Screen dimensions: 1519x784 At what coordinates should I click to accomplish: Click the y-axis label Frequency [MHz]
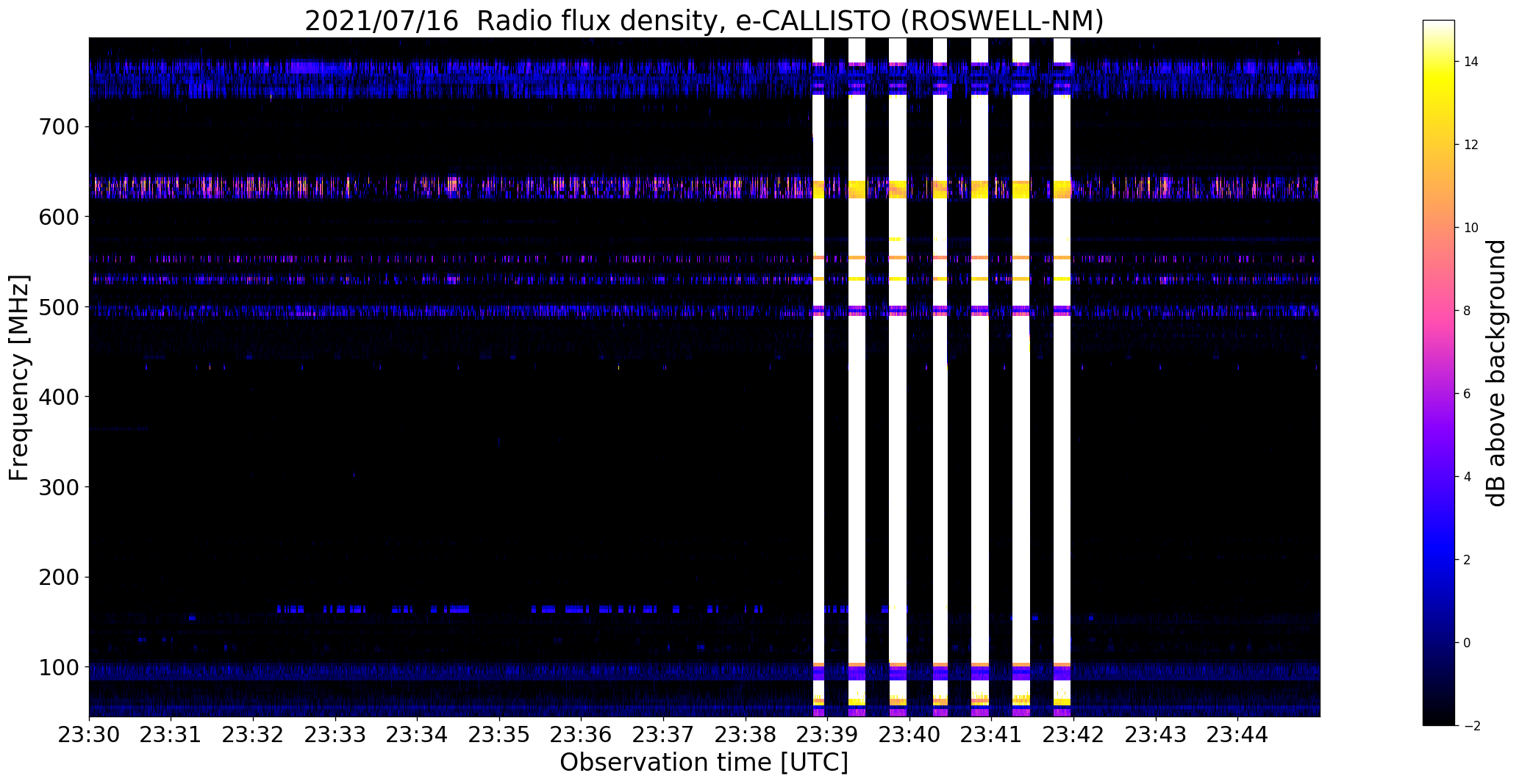click(x=19, y=378)
